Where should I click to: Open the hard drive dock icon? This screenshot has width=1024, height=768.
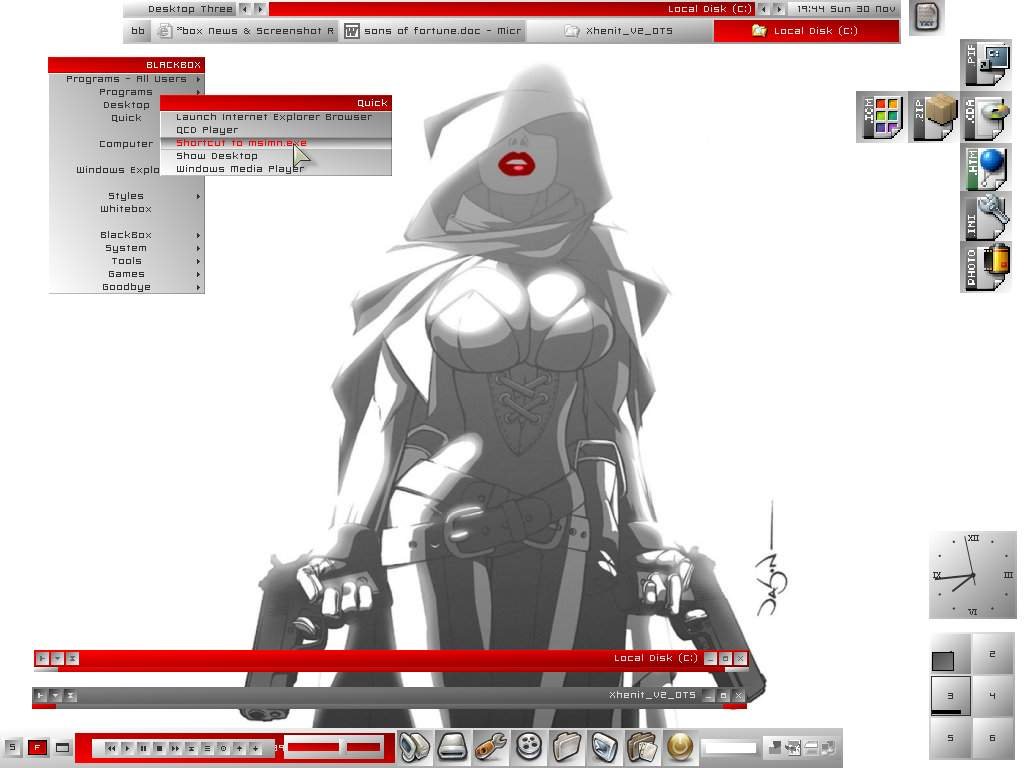[452, 746]
